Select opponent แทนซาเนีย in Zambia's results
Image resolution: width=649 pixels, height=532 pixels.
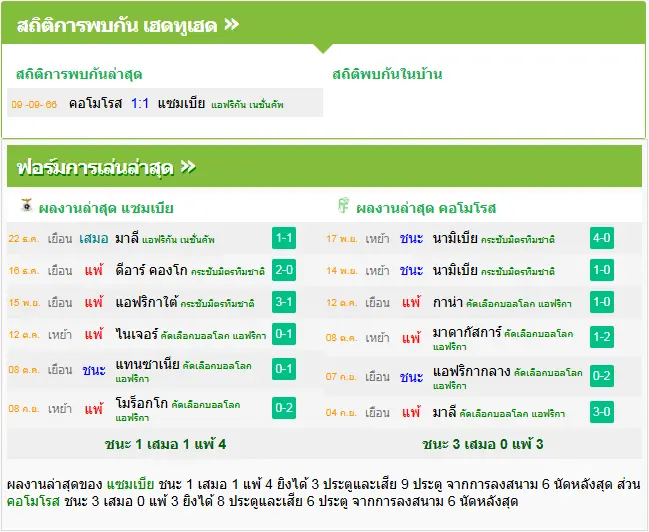[x=147, y=364]
